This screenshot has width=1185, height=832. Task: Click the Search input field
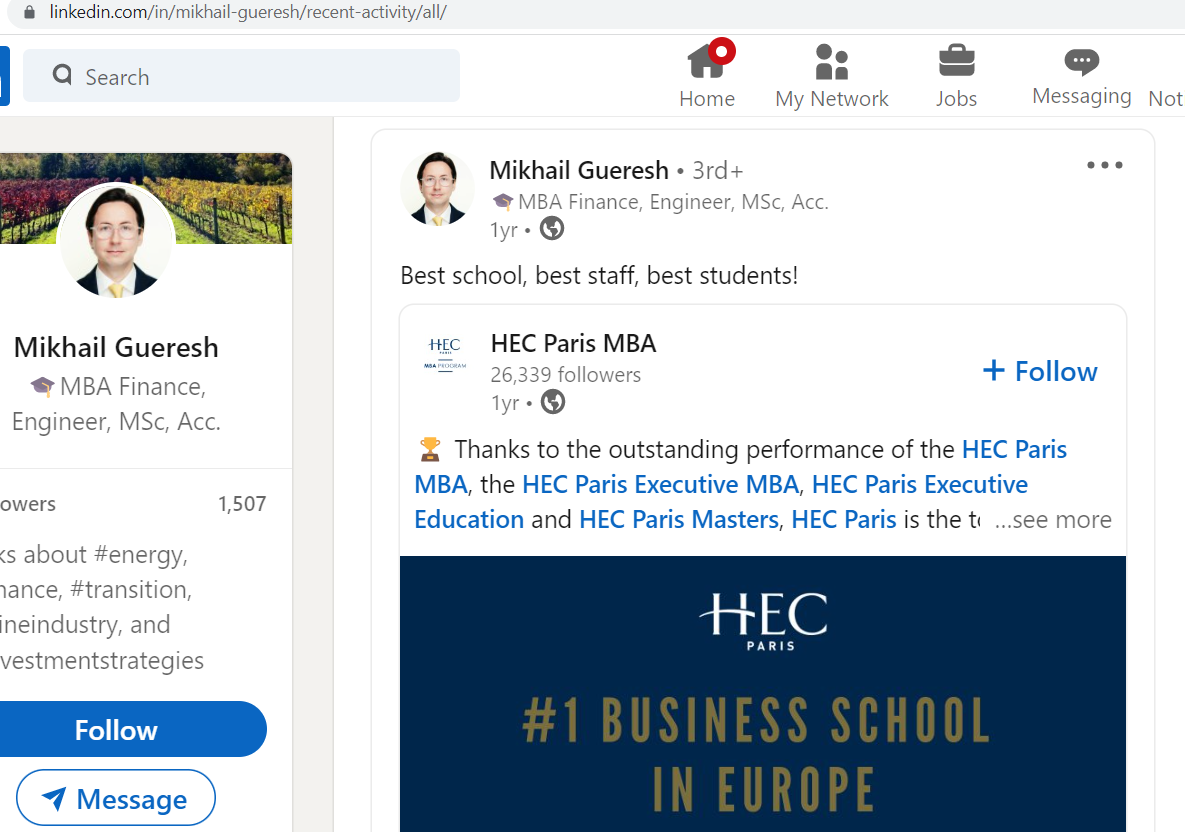[x=241, y=76]
